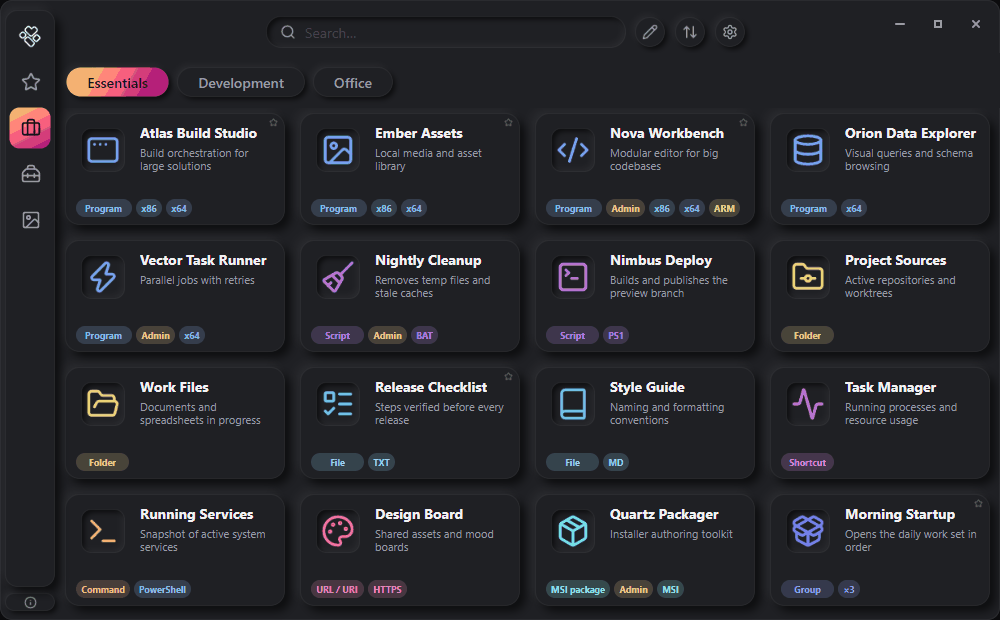1000x620 pixels.
Task: Click the Release Checklist list icon
Action: 338,404
